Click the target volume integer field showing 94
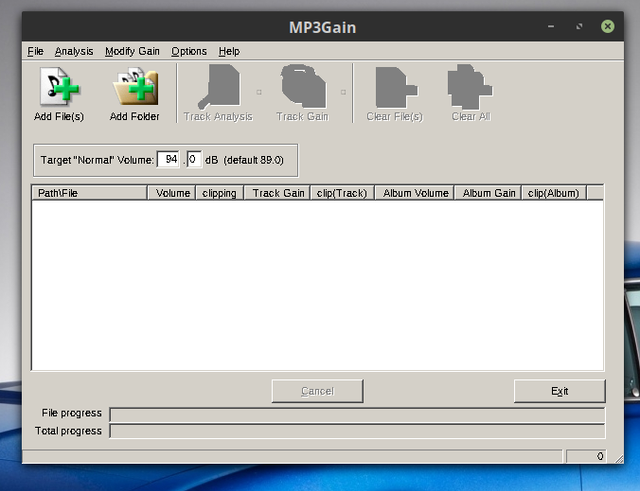 (x=168, y=160)
